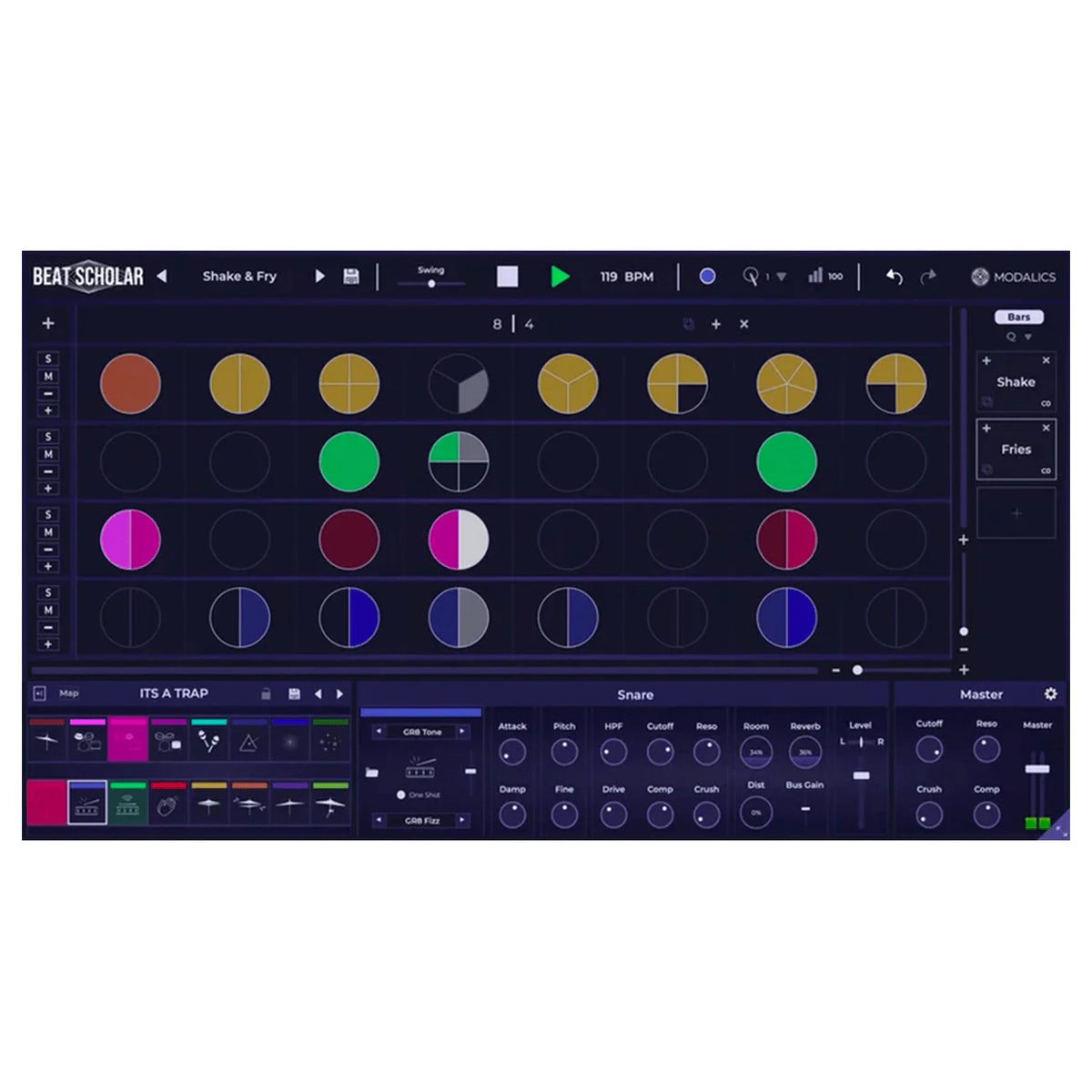Go to the next song preset
Image resolution: width=1092 pixels, height=1092 pixels.
319,276
